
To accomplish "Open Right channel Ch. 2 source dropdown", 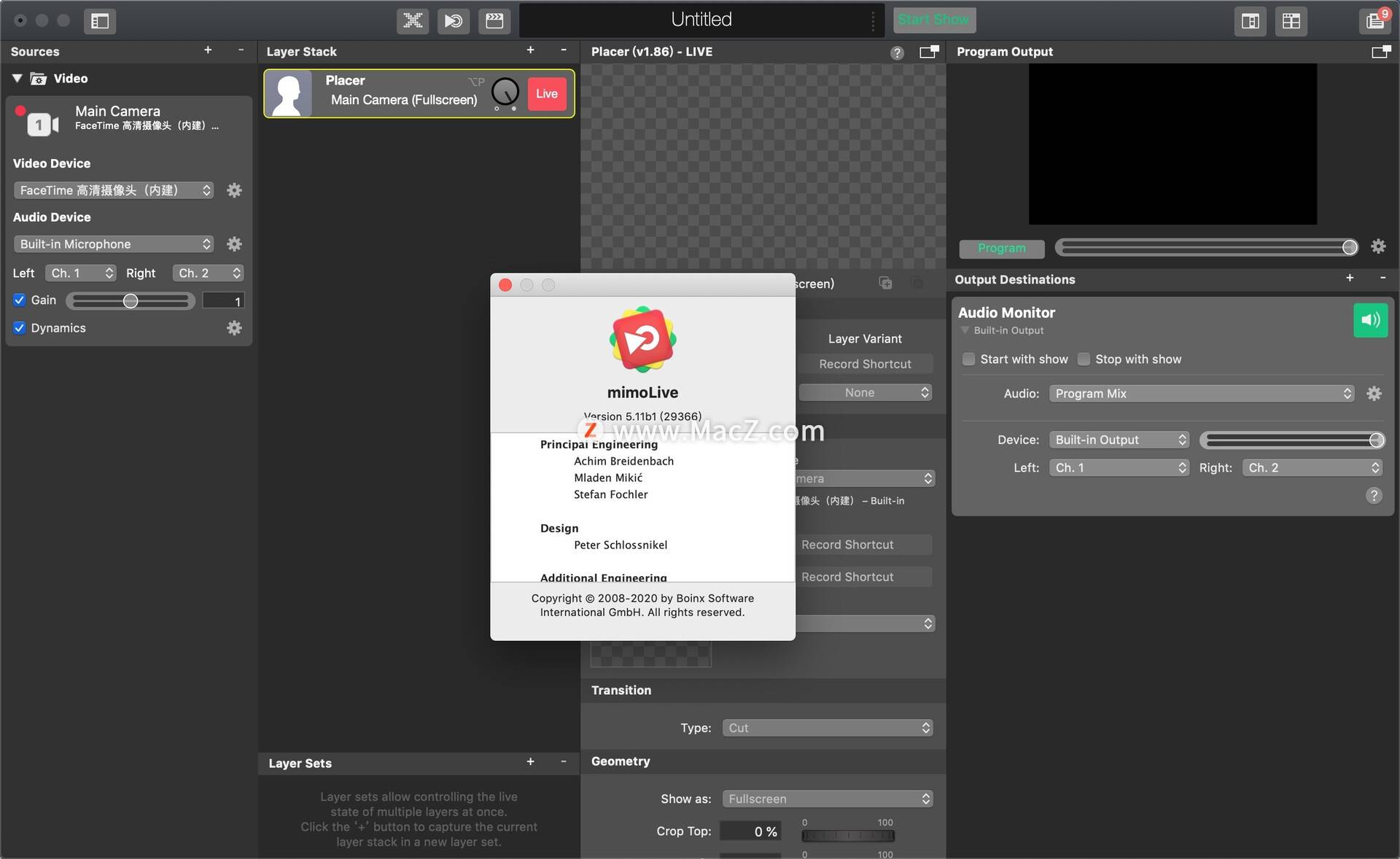I will (208, 273).
